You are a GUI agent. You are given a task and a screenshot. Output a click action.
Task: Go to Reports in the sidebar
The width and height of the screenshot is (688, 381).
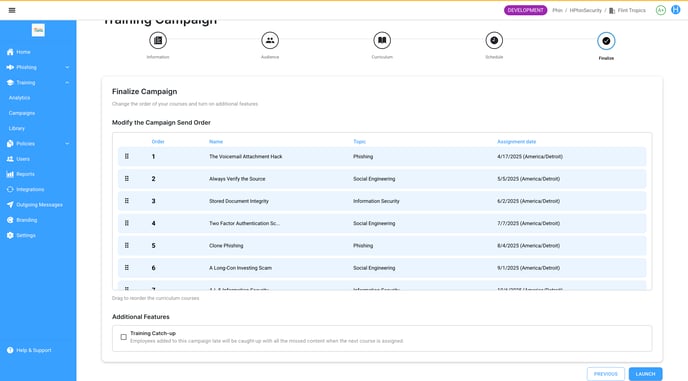25,174
